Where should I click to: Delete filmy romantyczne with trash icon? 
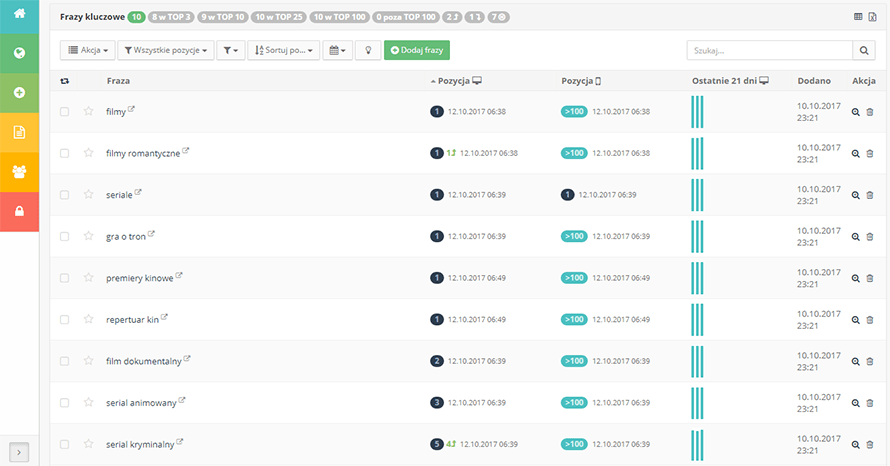[x=870, y=154]
